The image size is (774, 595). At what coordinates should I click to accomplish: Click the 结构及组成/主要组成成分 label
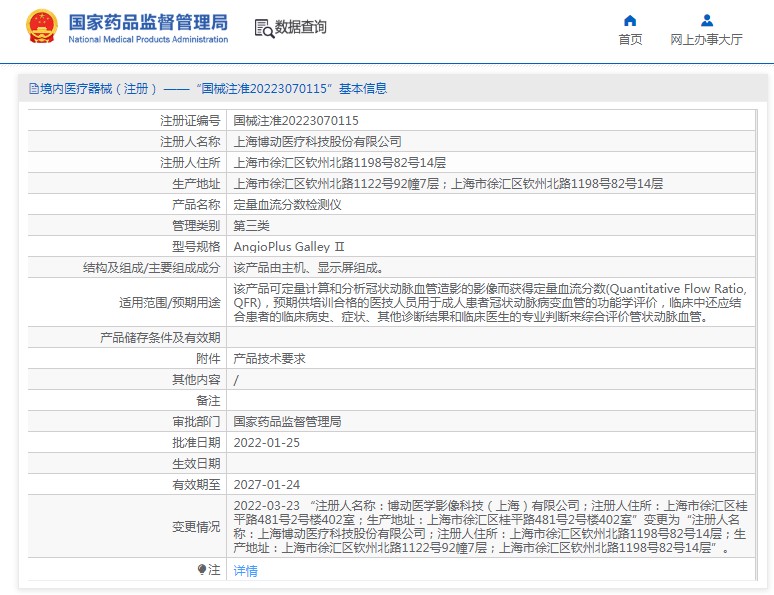152,268
